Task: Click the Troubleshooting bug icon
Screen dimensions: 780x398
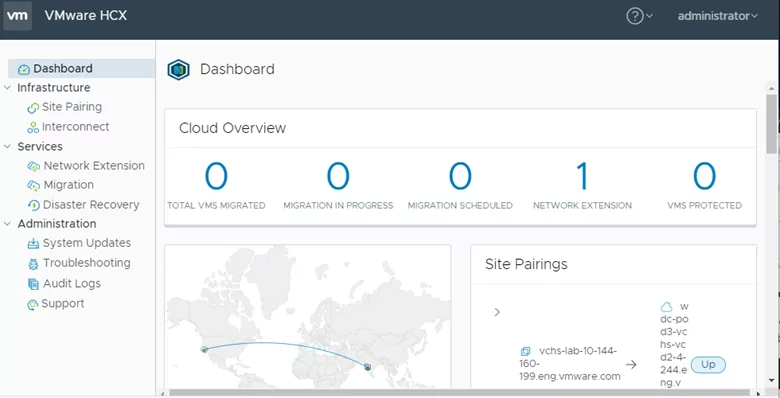Action: pos(33,264)
